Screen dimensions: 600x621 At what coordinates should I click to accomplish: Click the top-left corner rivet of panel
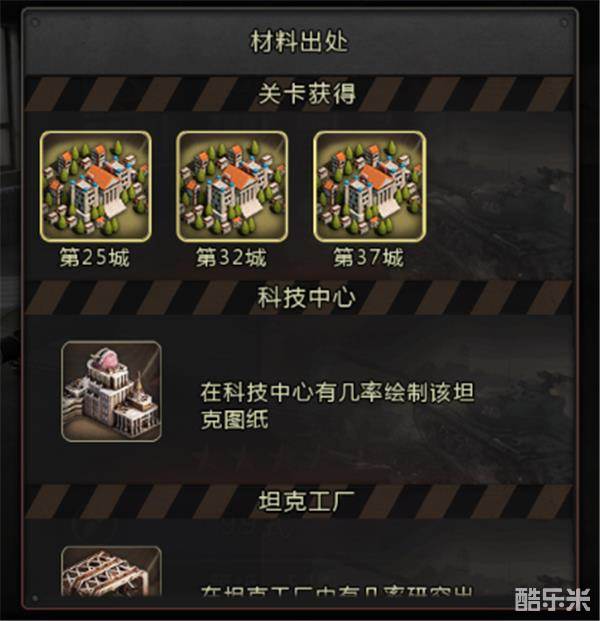tap(35, 23)
